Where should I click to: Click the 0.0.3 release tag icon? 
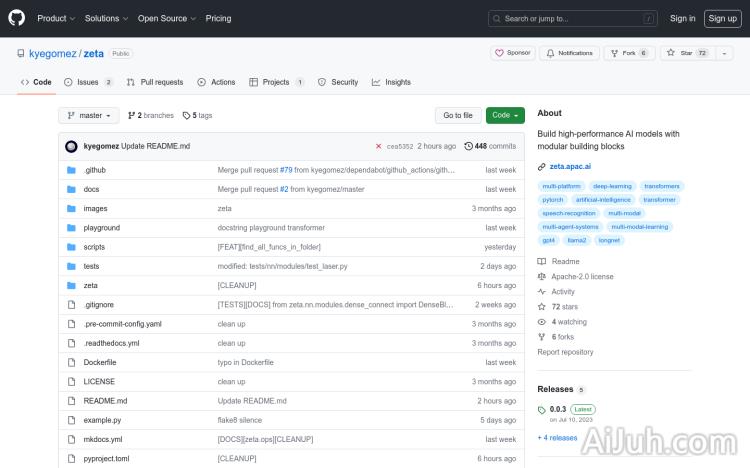pos(542,409)
